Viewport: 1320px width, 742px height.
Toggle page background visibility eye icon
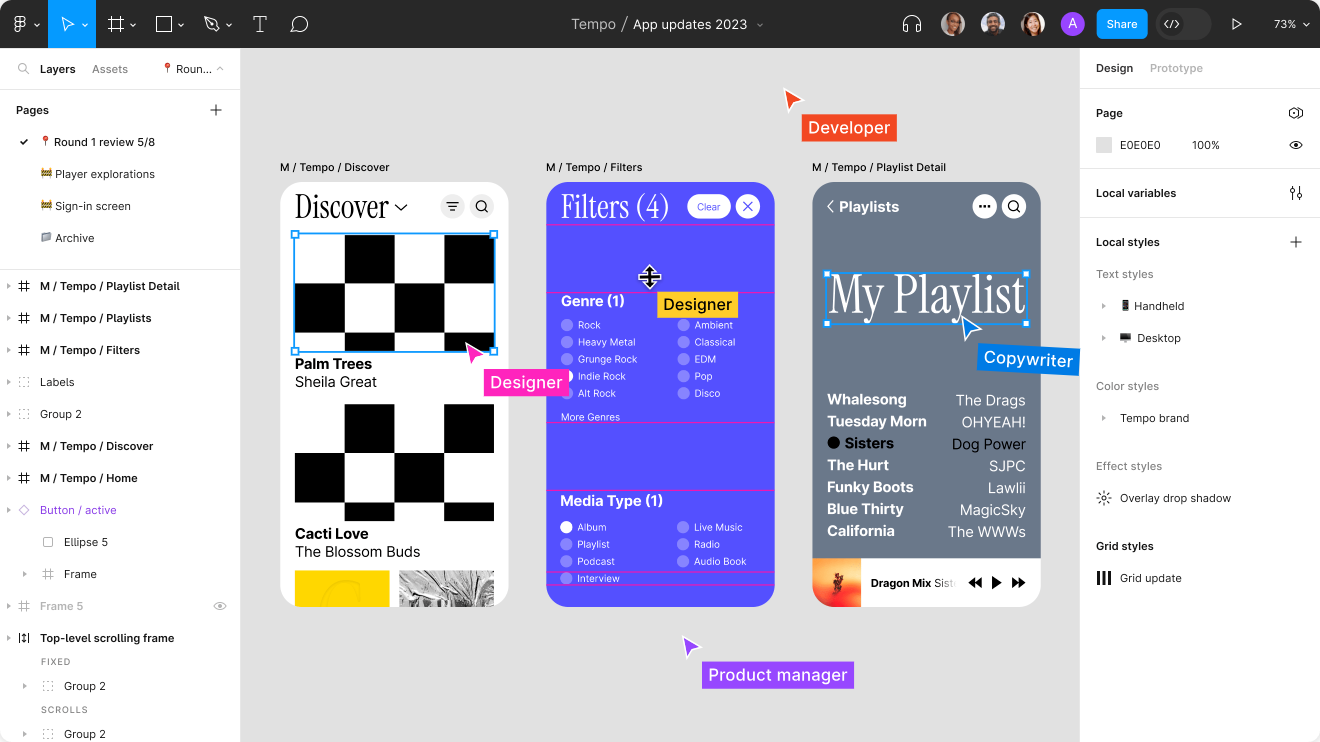click(1296, 145)
